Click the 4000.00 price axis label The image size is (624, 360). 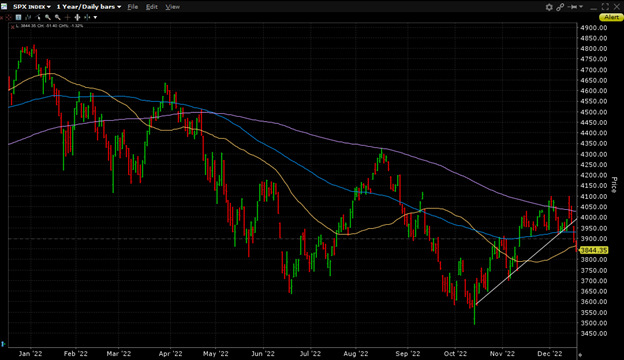[x=594, y=218]
